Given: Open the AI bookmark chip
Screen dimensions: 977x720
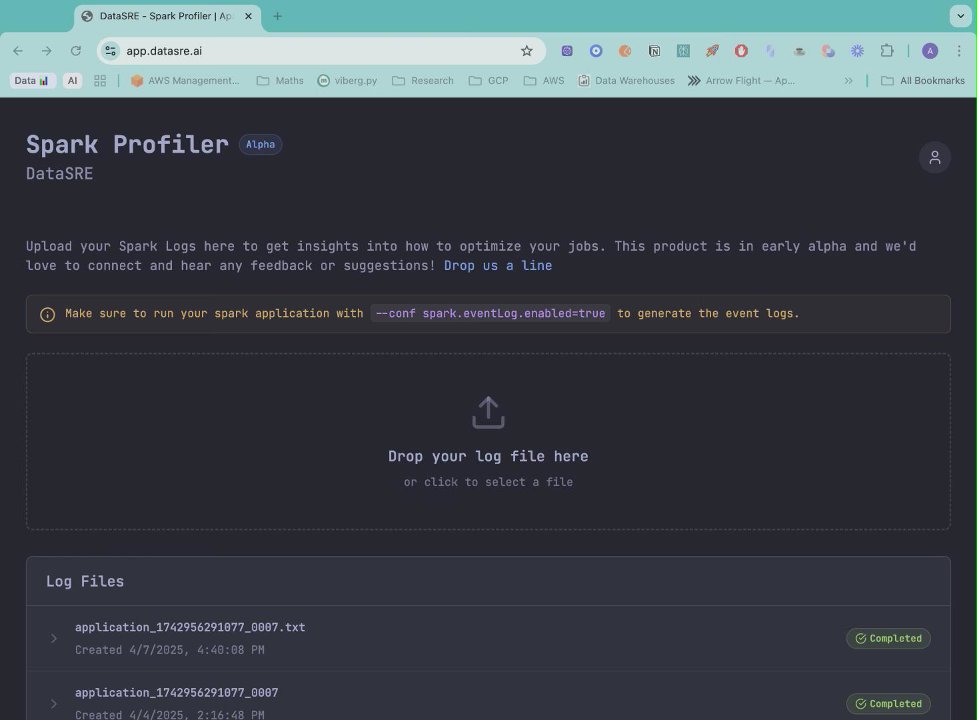Looking at the screenshot, I should pos(72,80).
